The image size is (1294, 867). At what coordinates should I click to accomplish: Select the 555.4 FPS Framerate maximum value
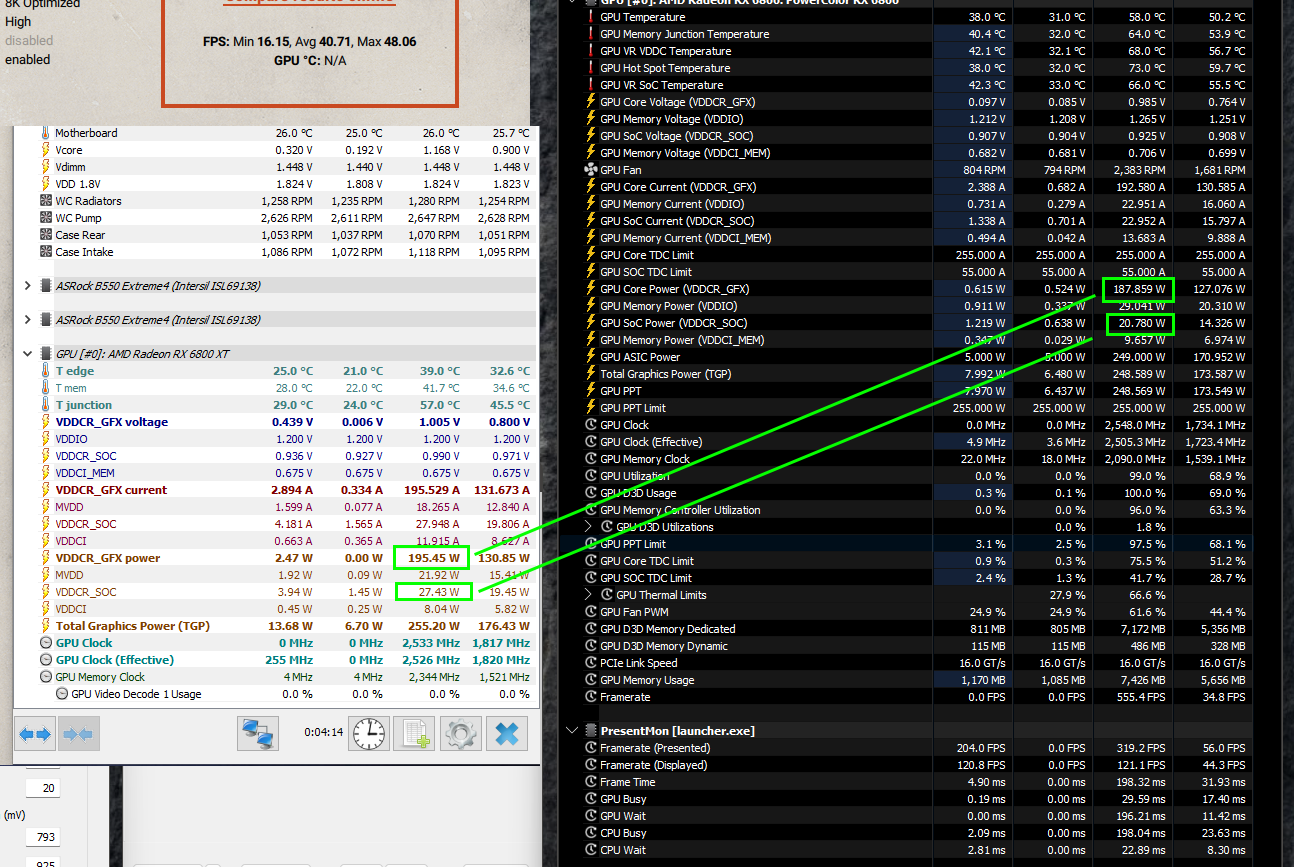pyautogui.click(x=1138, y=697)
